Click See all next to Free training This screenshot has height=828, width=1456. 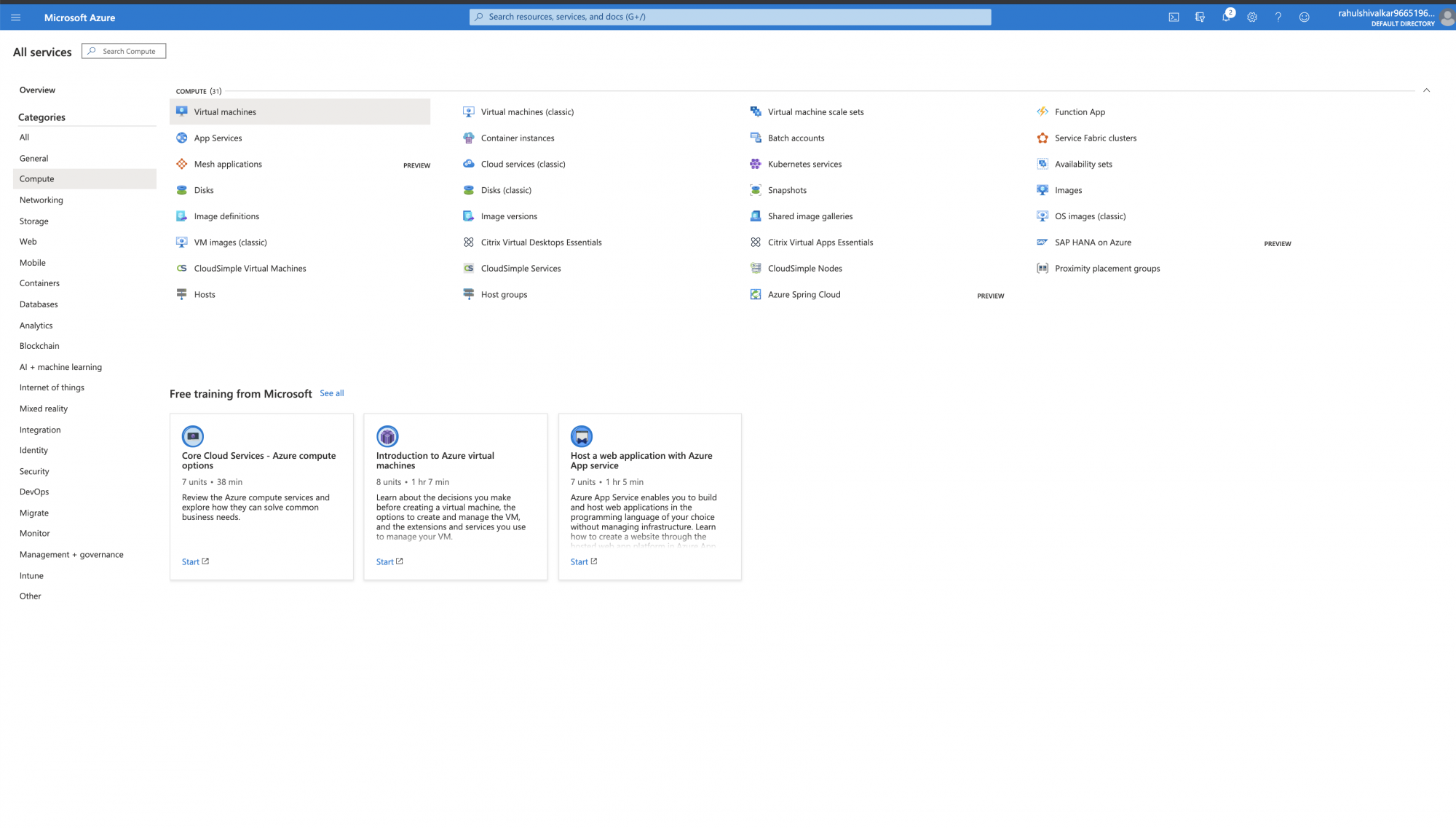point(332,393)
